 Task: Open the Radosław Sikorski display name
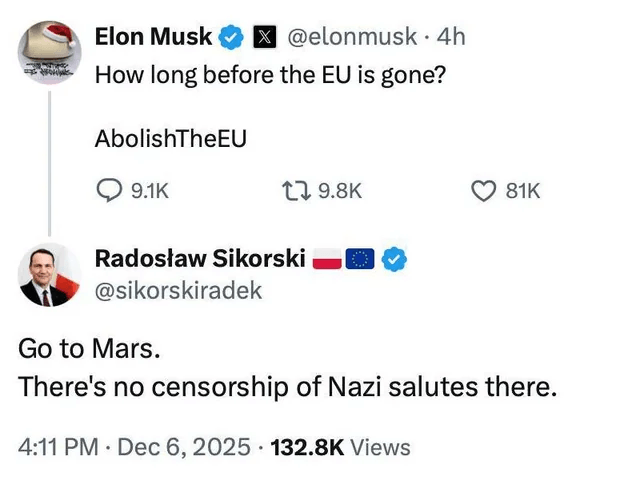[x=199, y=259]
